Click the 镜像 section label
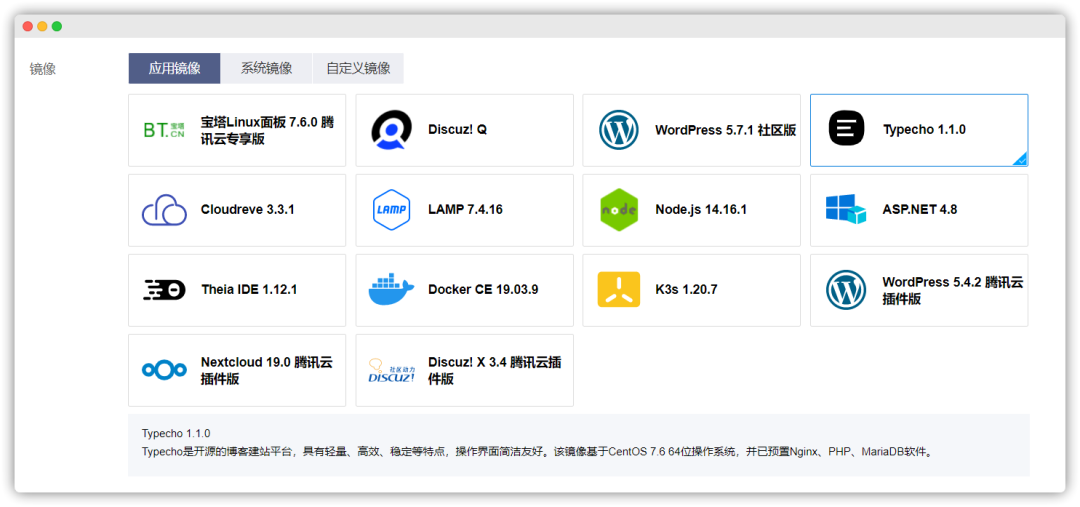The width and height of the screenshot is (1080, 507). (x=43, y=69)
